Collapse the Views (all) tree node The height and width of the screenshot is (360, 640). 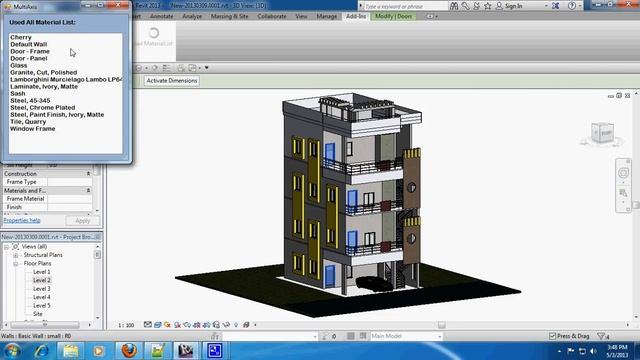coord(6,247)
